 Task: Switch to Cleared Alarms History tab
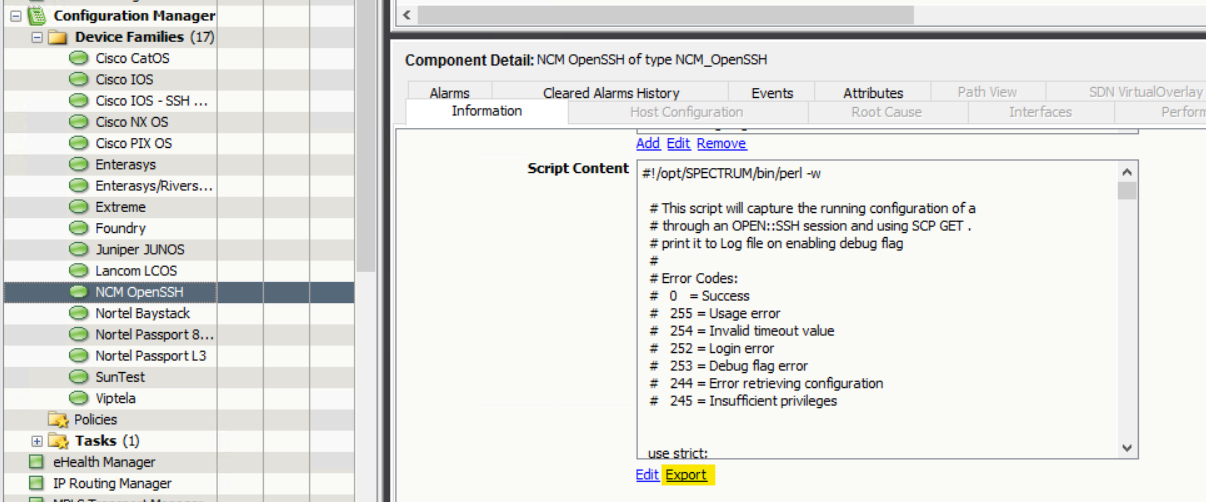point(611,92)
